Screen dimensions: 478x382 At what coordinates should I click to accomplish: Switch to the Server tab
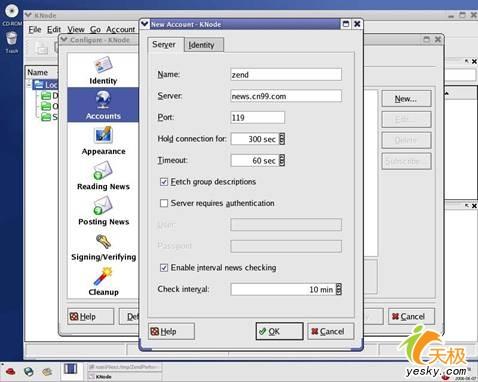165,44
